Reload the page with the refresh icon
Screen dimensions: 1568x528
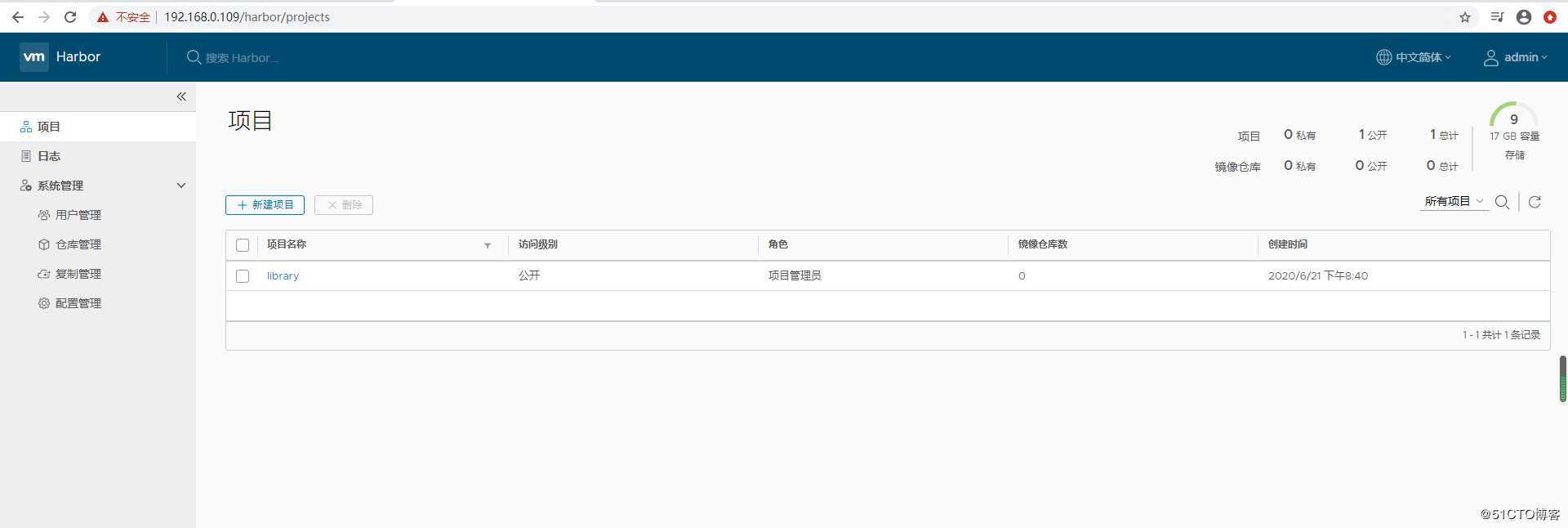70,17
